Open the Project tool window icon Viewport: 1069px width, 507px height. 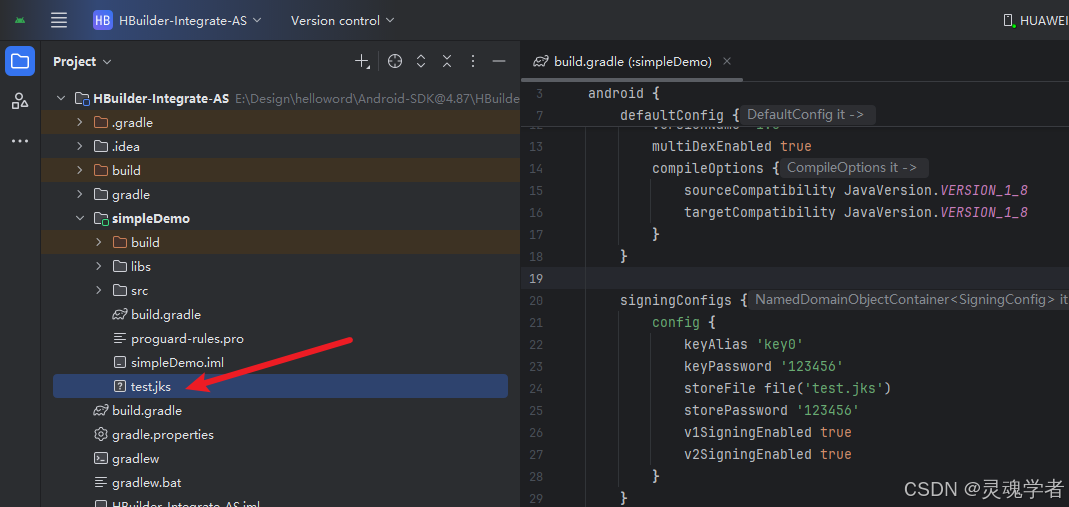click(x=20, y=62)
